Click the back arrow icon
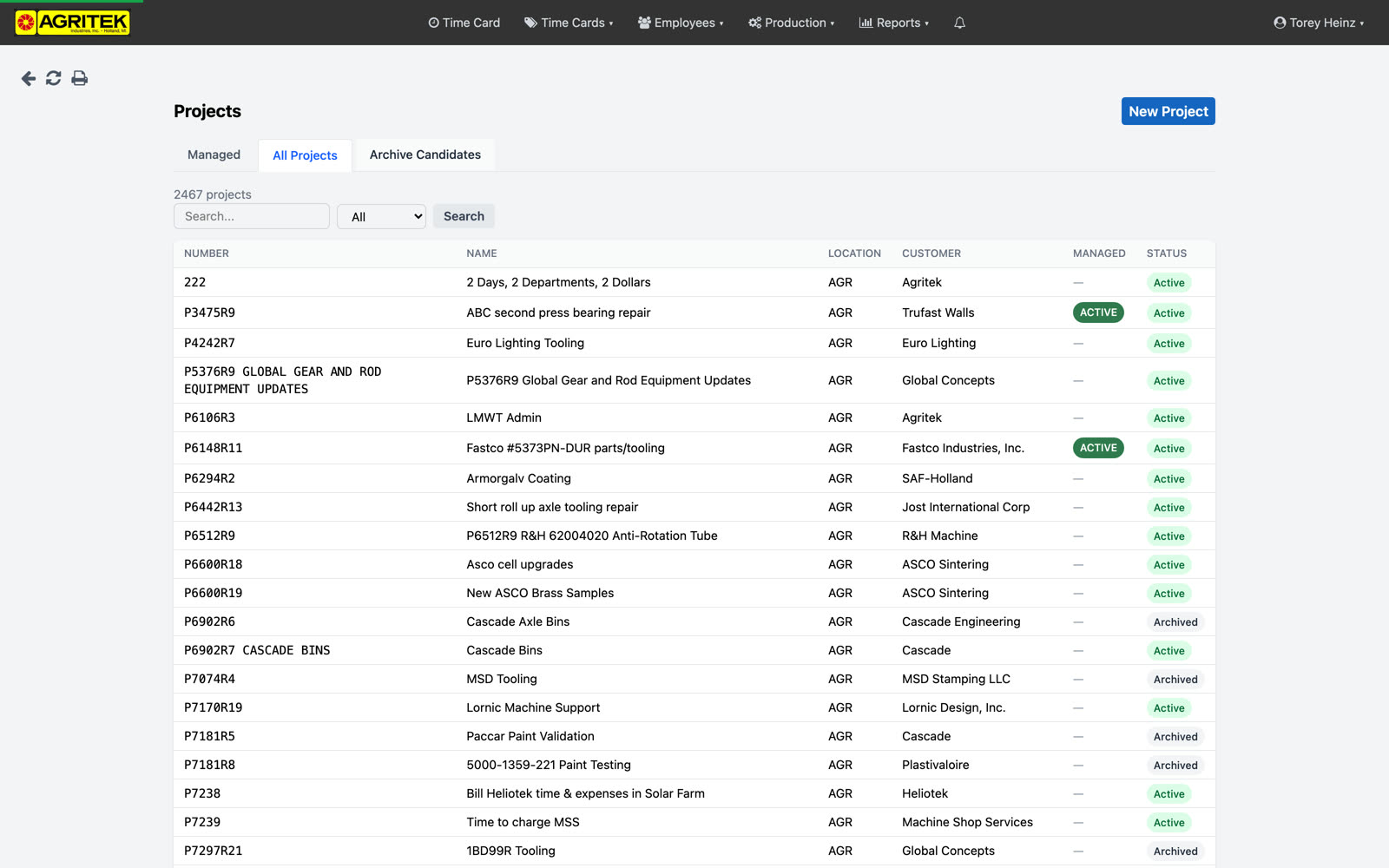The width and height of the screenshot is (1389, 868). tap(29, 78)
